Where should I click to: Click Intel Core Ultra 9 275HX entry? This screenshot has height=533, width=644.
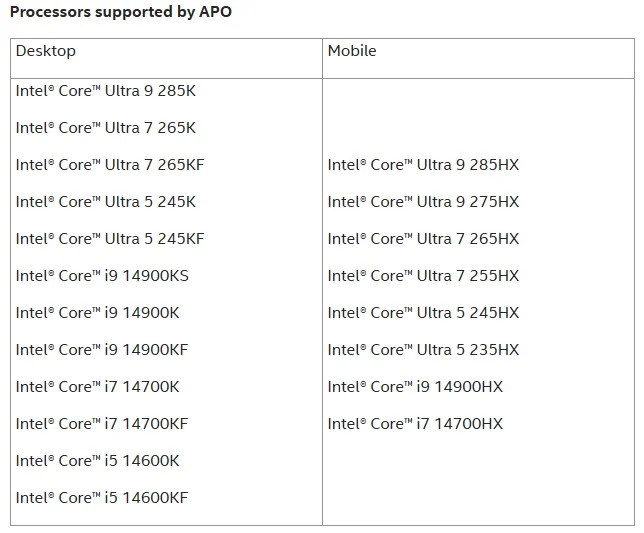(423, 202)
